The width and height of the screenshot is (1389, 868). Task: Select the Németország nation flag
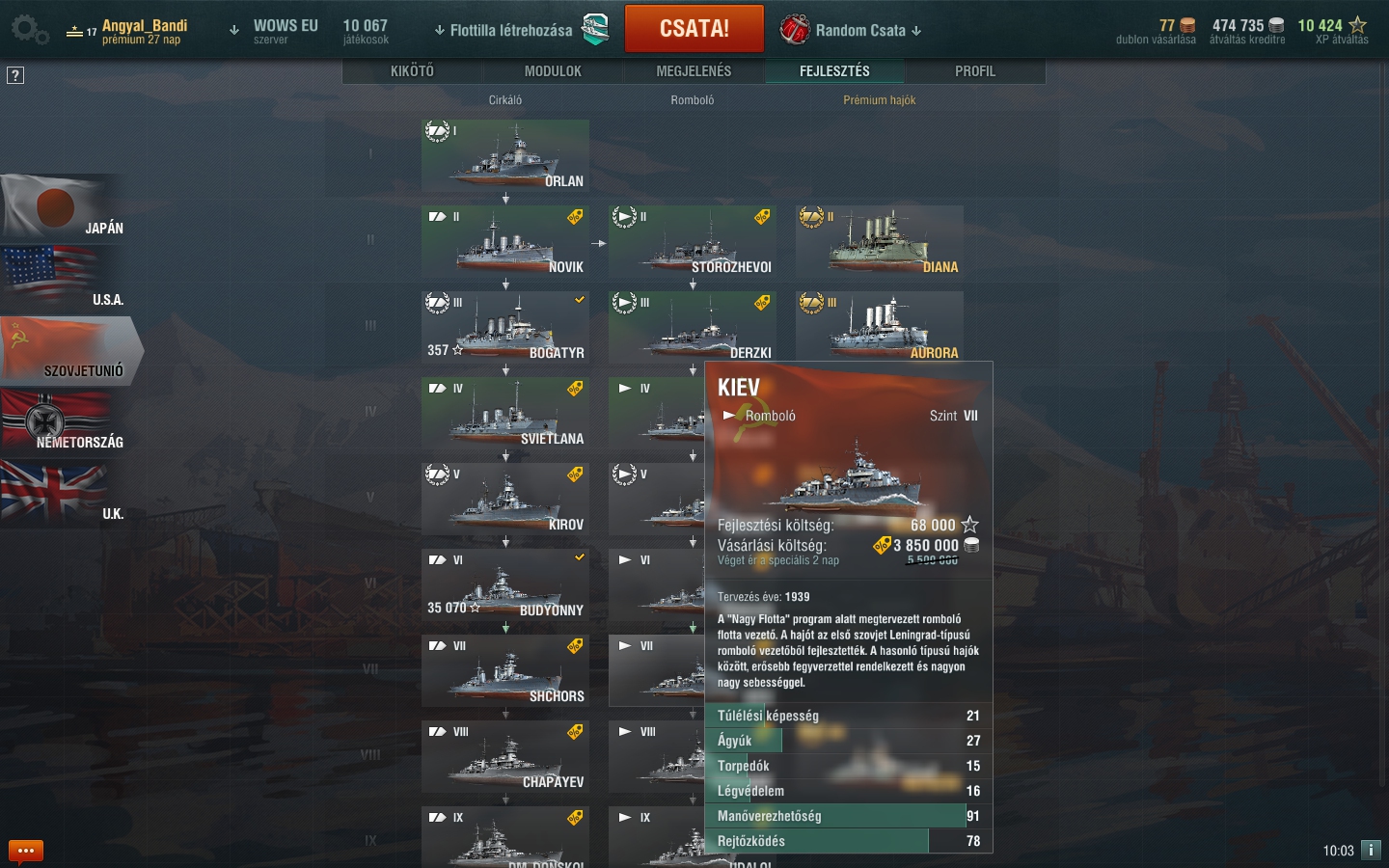(64, 421)
